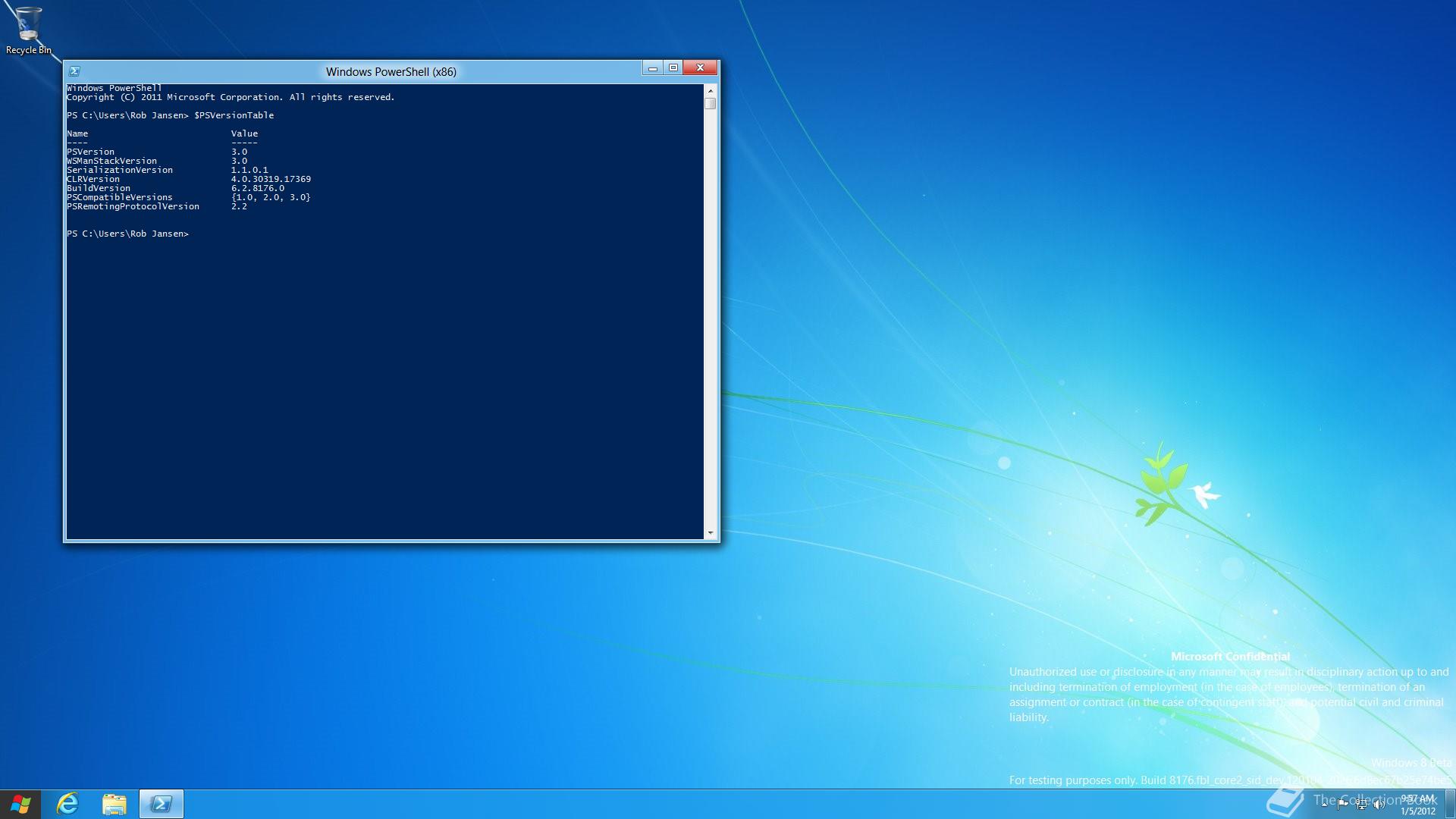Click the value 1.1.0.1
Viewport: 1456px width, 819px height.
click(249, 170)
